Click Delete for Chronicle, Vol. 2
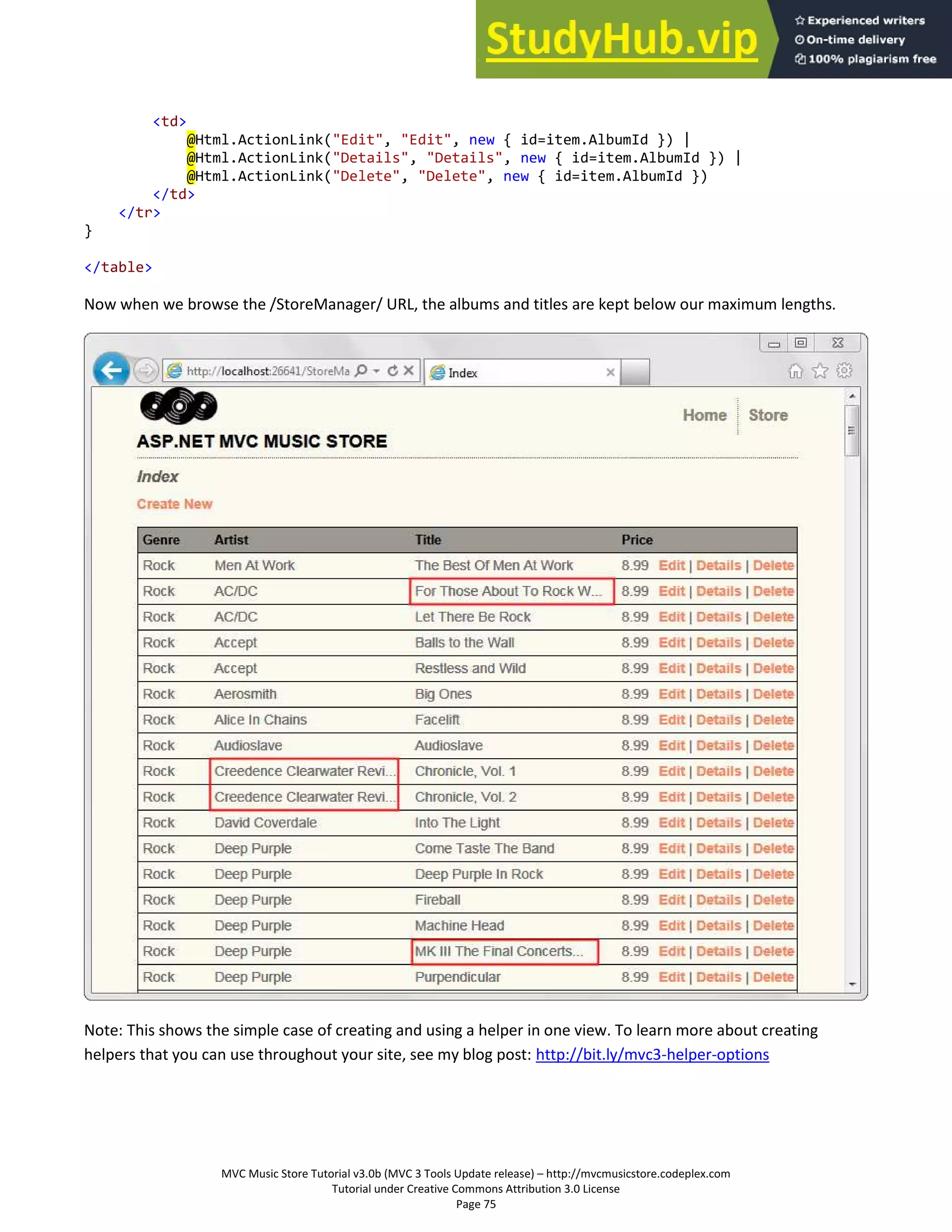Screen dimensions: 952x1232 click(773, 797)
